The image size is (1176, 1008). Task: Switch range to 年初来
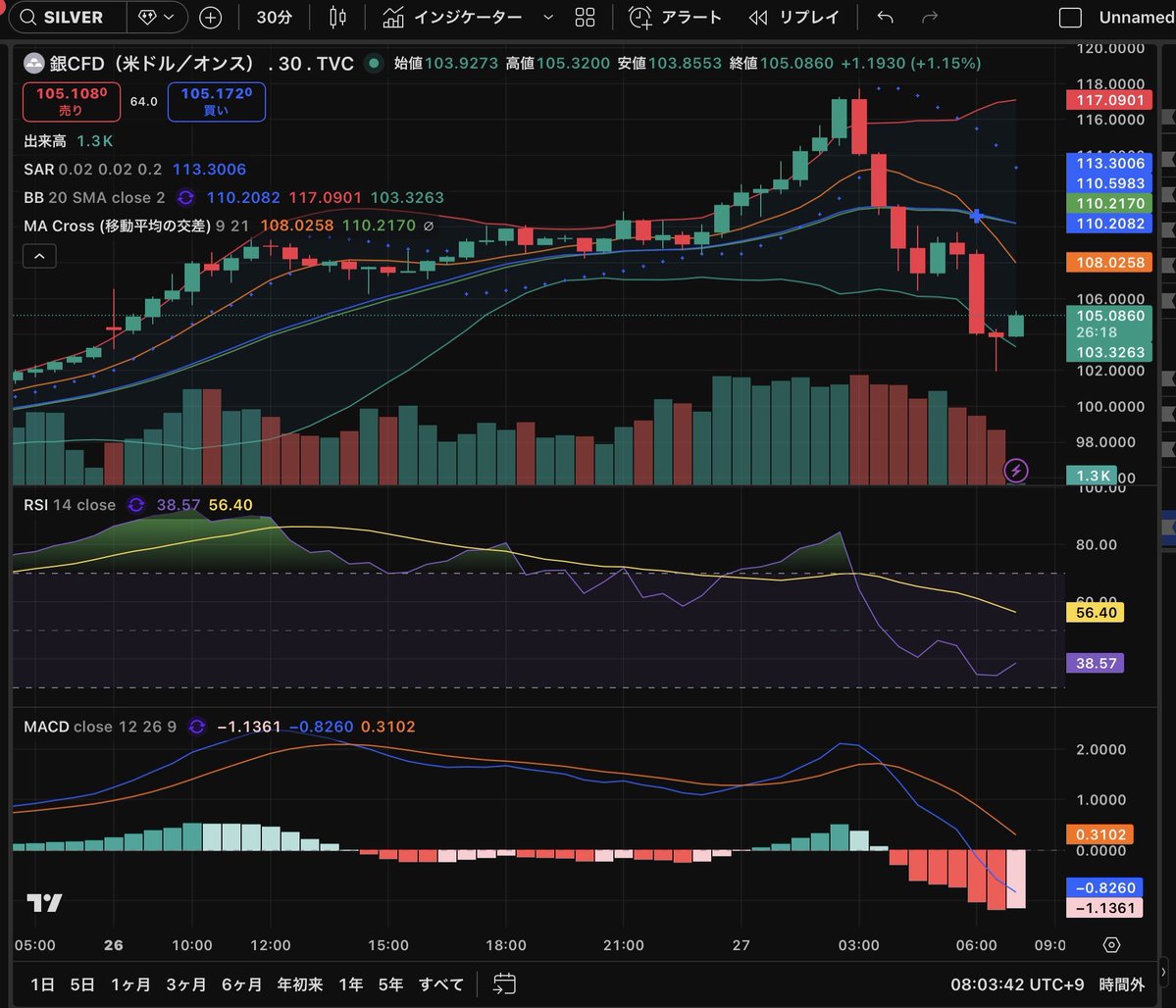point(300,984)
